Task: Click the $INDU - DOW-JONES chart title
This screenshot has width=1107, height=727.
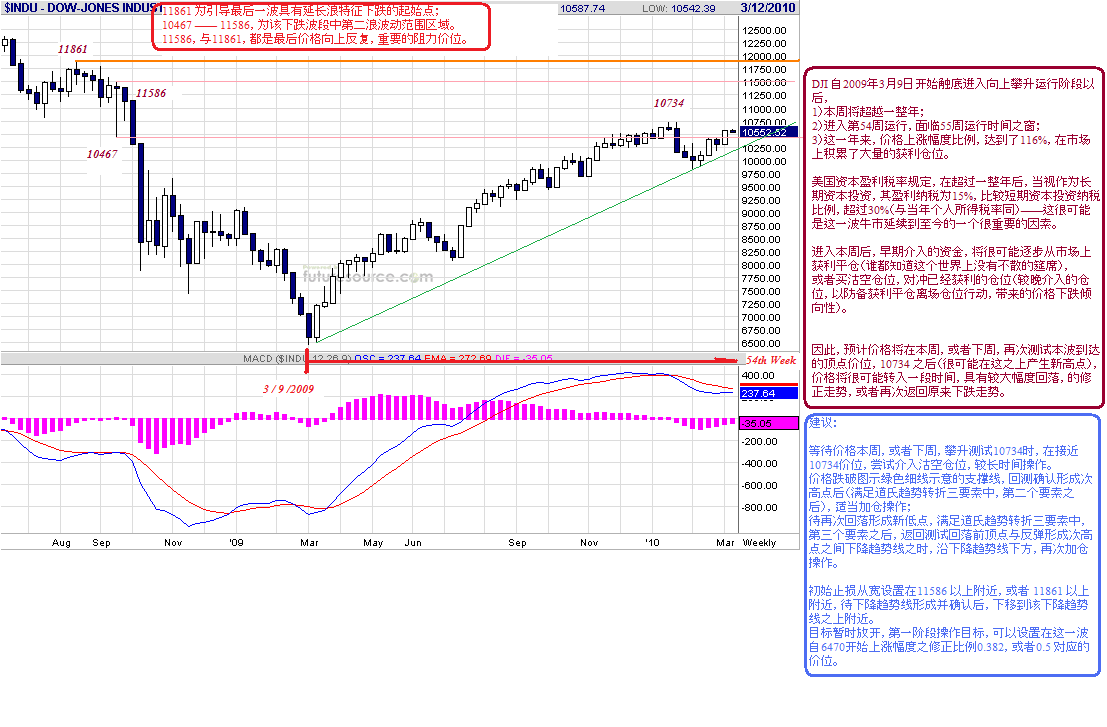Action: [x=83, y=8]
